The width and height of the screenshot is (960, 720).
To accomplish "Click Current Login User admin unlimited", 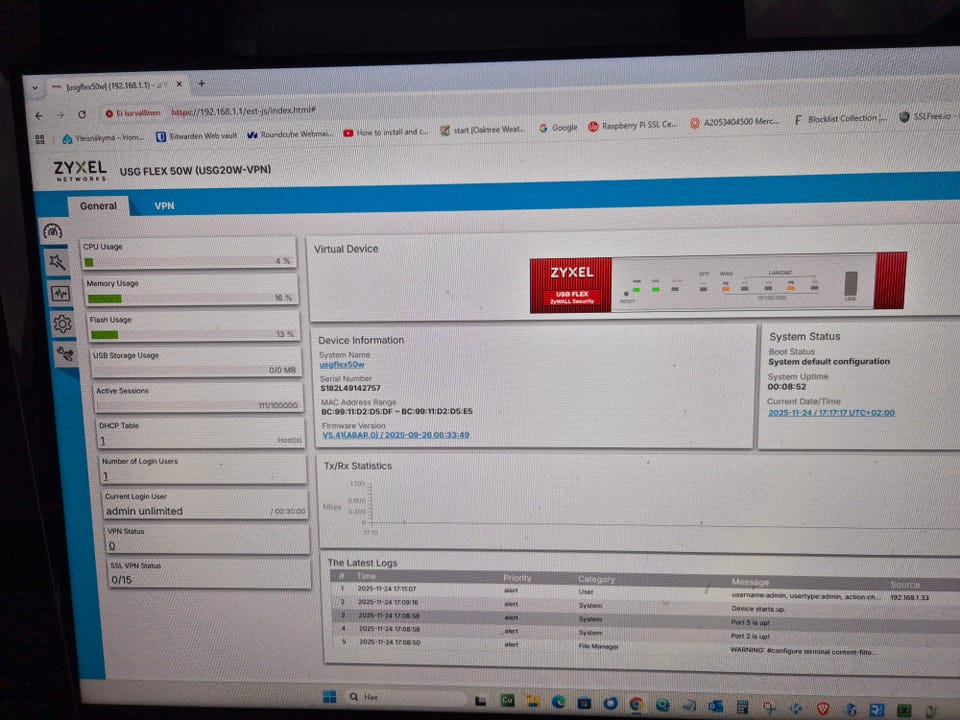I will pos(144,511).
